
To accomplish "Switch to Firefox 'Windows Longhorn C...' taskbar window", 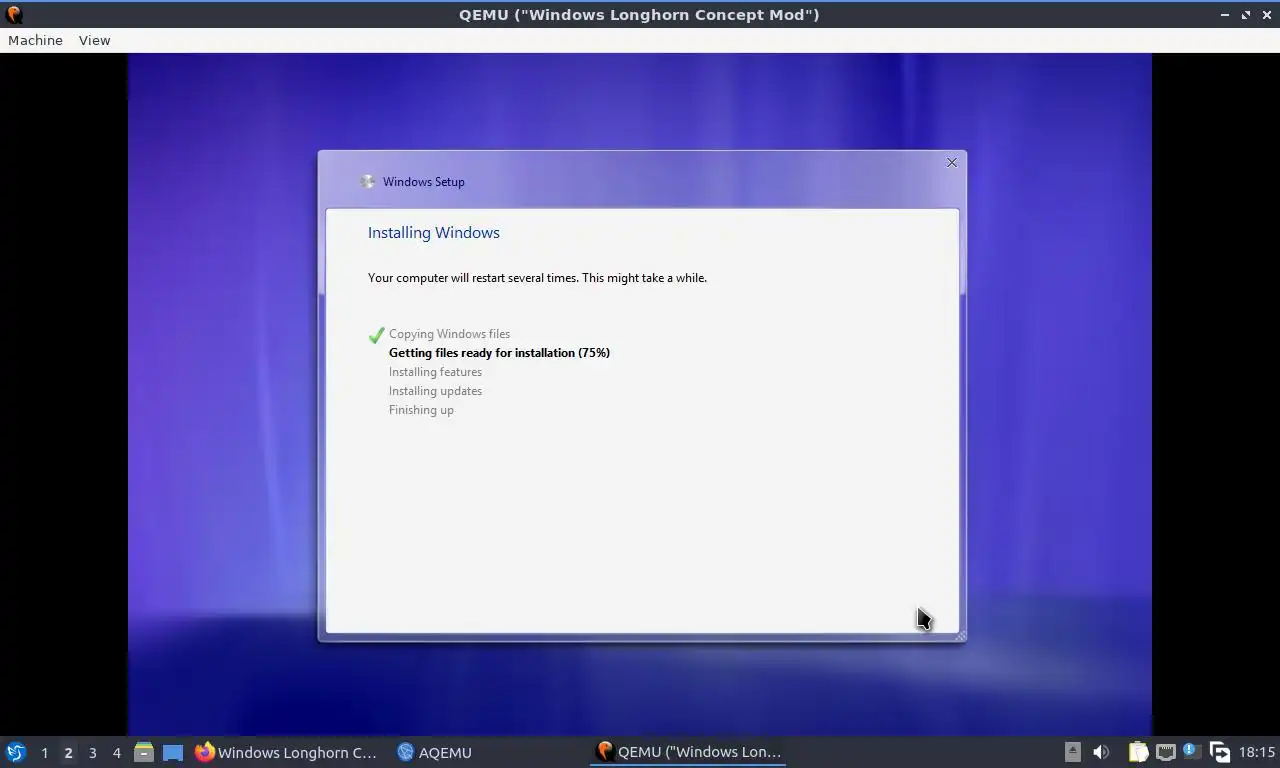I will pos(287,752).
